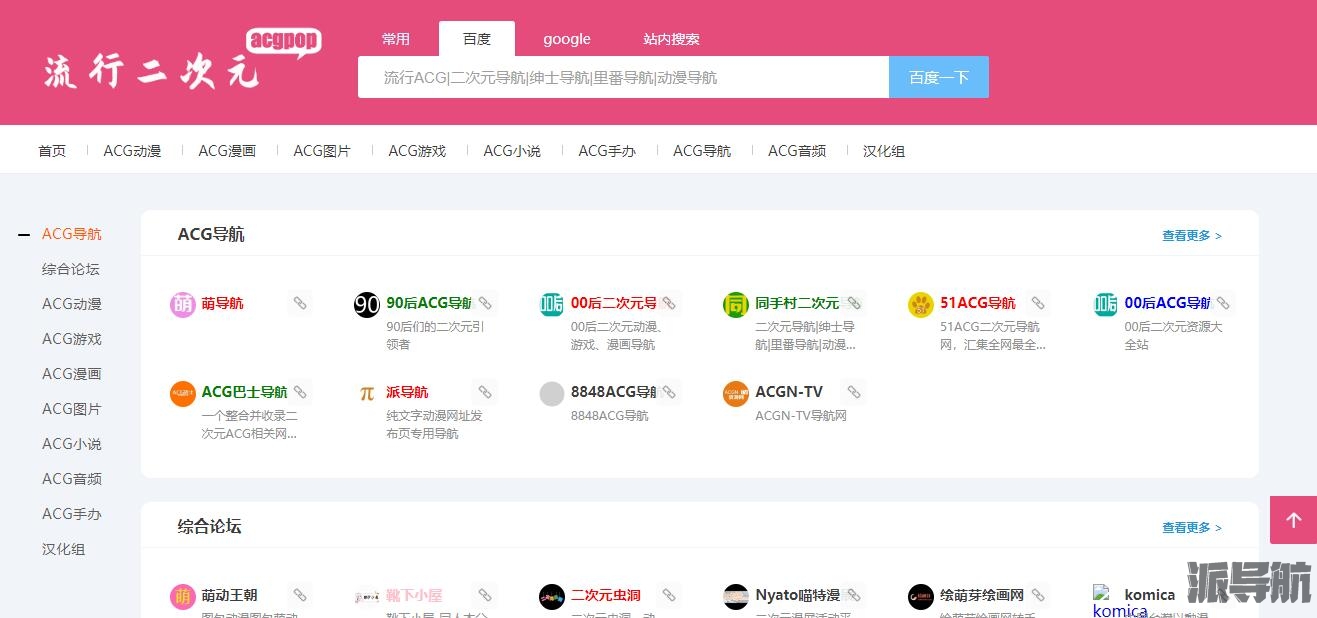Click the link icon beside 派导航

[485, 392]
